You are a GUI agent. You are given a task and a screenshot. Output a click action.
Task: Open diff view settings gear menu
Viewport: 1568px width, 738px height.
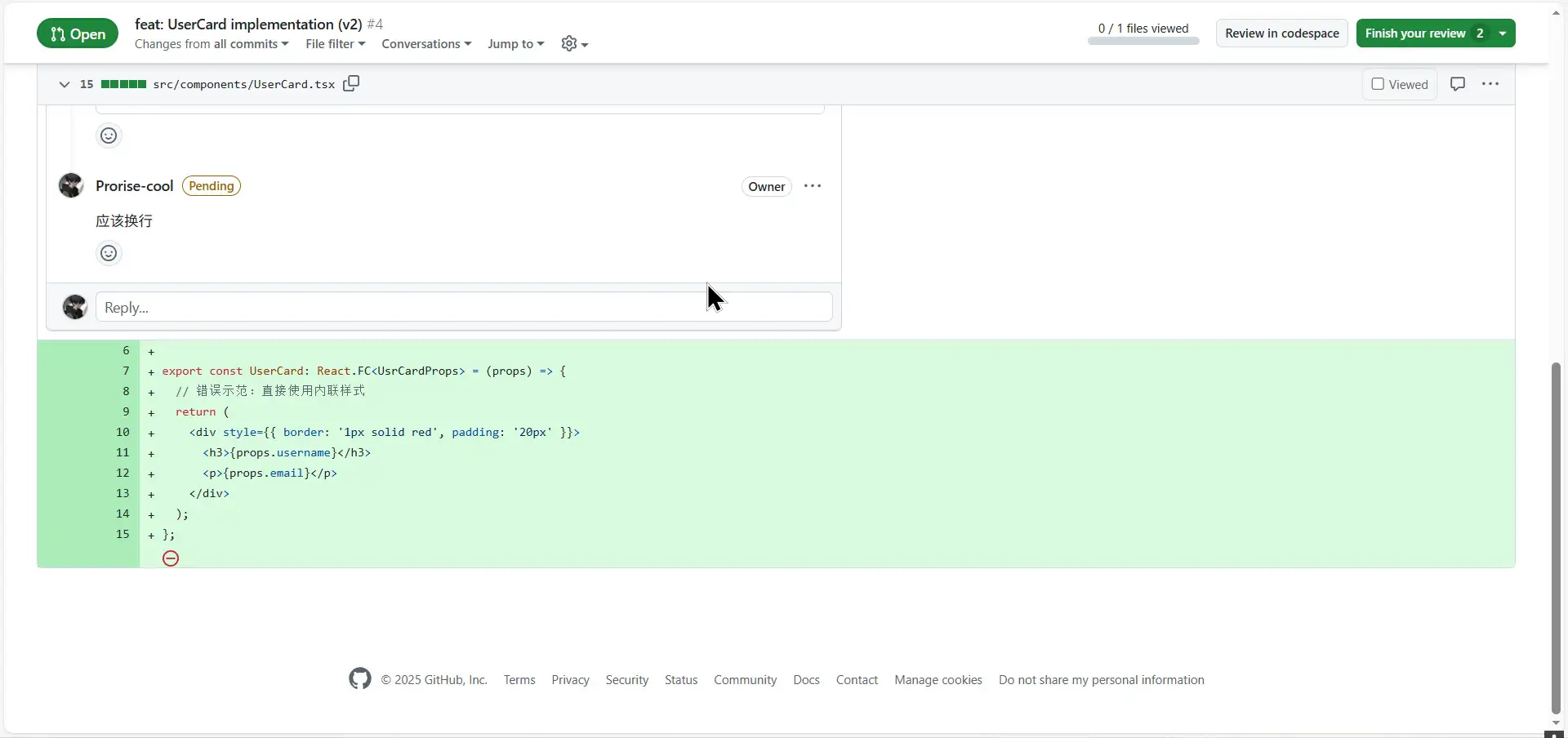tap(574, 44)
